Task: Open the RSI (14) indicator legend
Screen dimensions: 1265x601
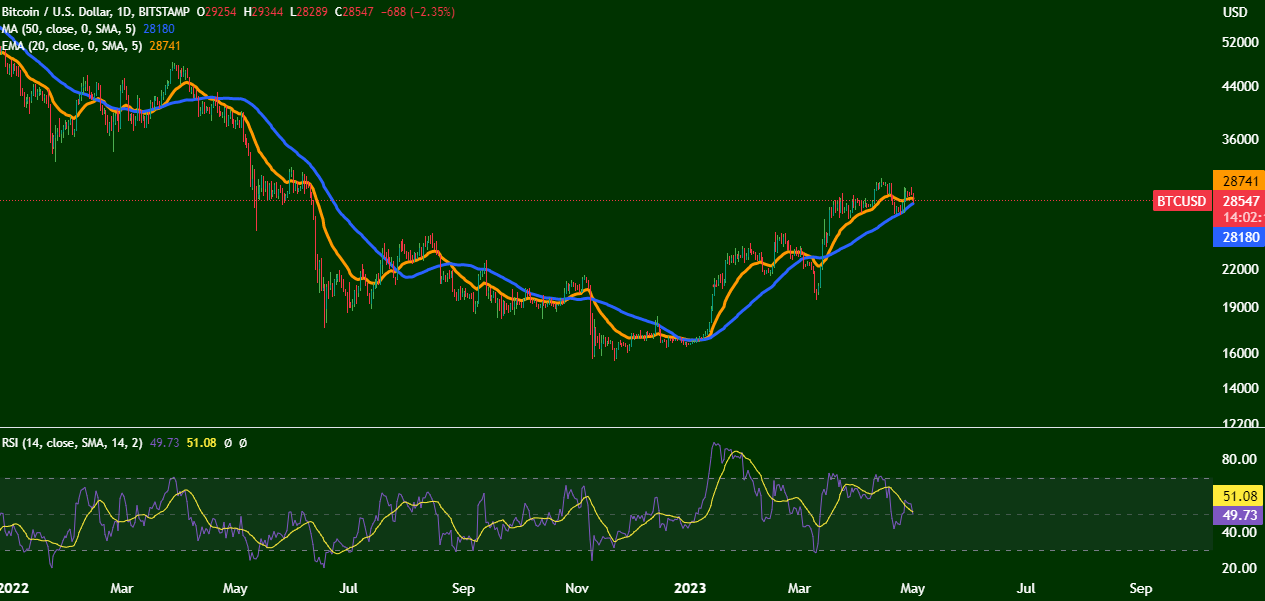Action: pos(70,442)
